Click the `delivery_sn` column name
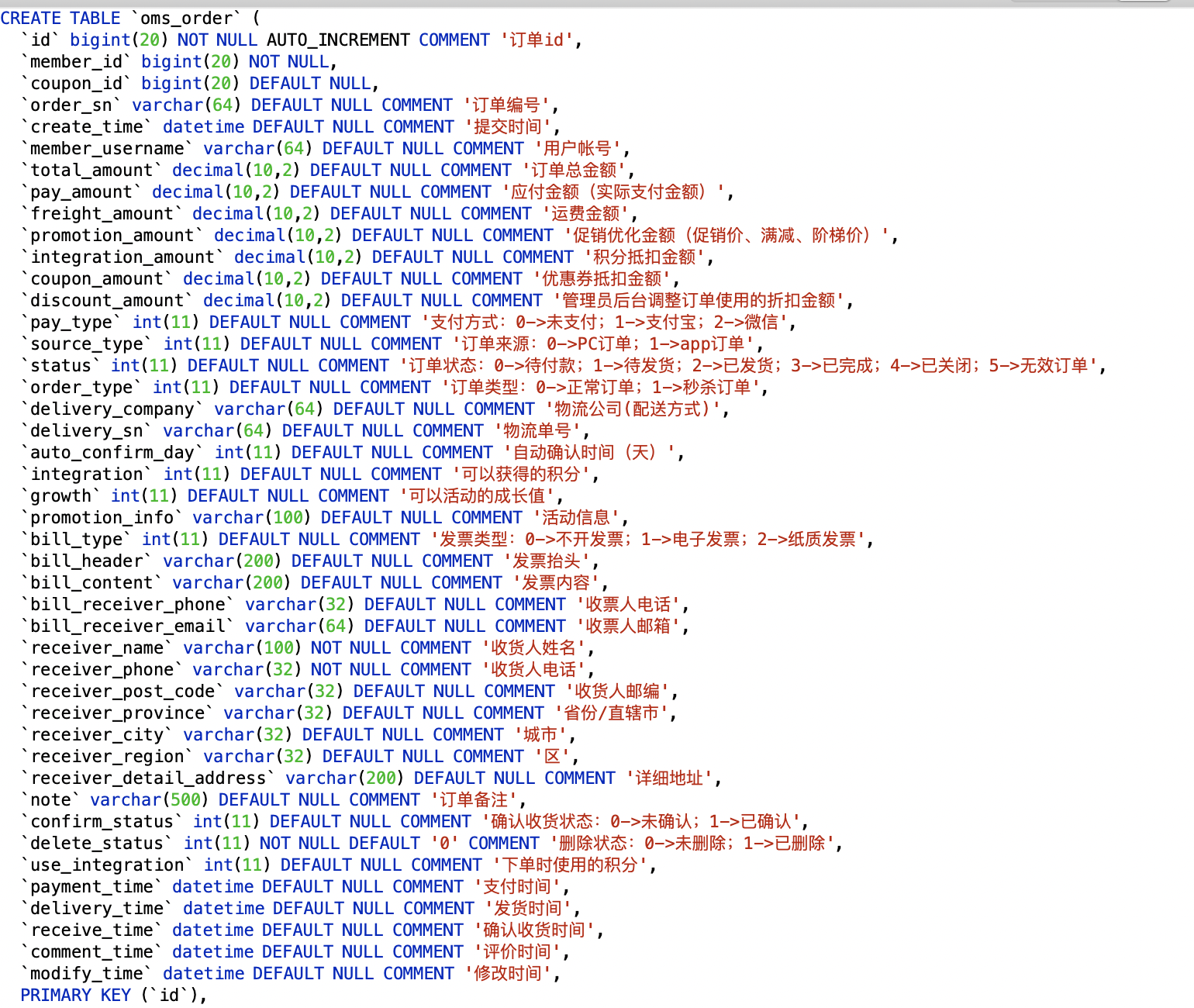Screen dimensions: 1194x1008 point(87,430)
